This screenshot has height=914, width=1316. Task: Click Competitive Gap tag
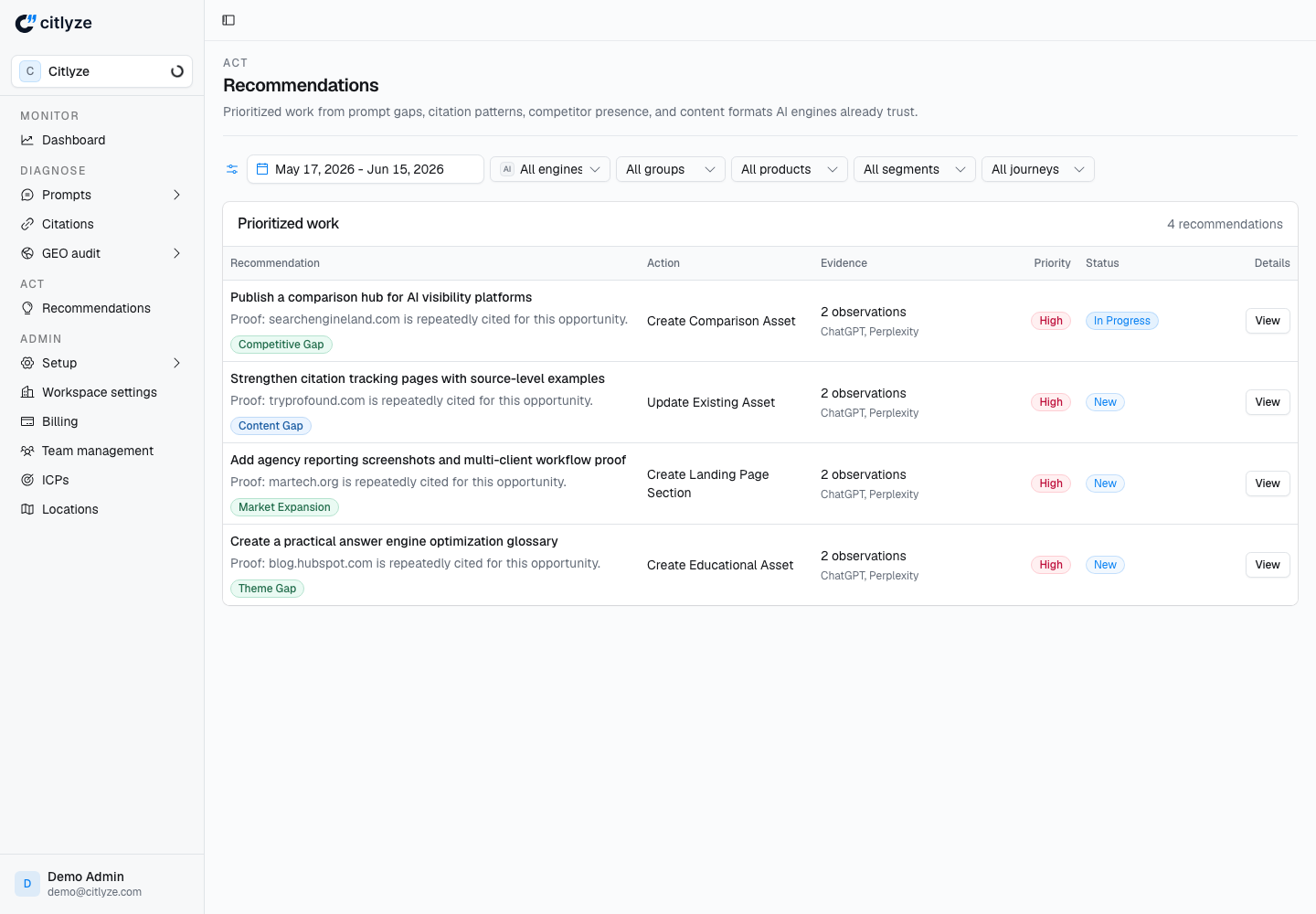pyautogui.click(x=281, y=345)
